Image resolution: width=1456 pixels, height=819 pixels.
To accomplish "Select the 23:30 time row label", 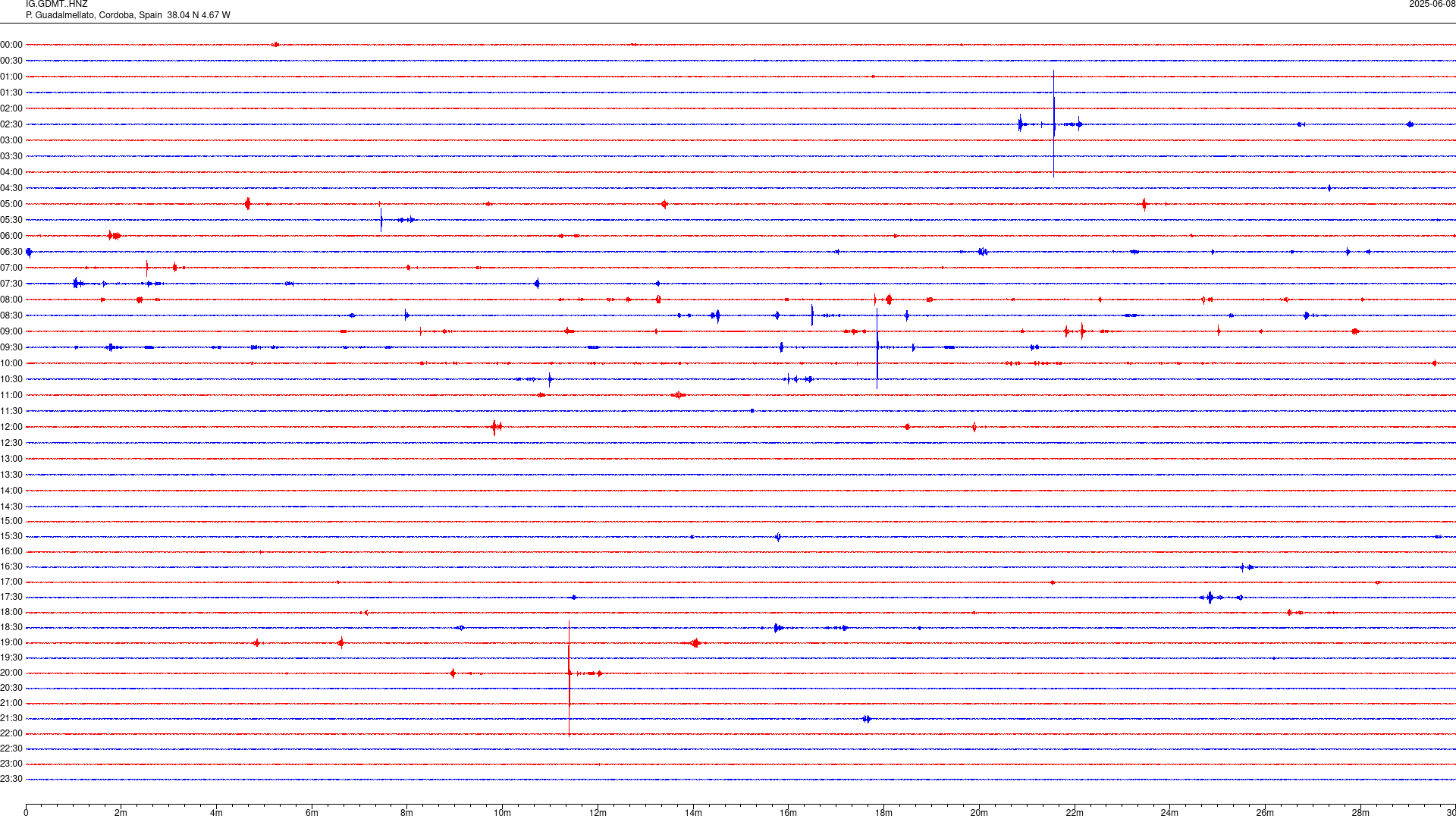I will coord(11,779).
